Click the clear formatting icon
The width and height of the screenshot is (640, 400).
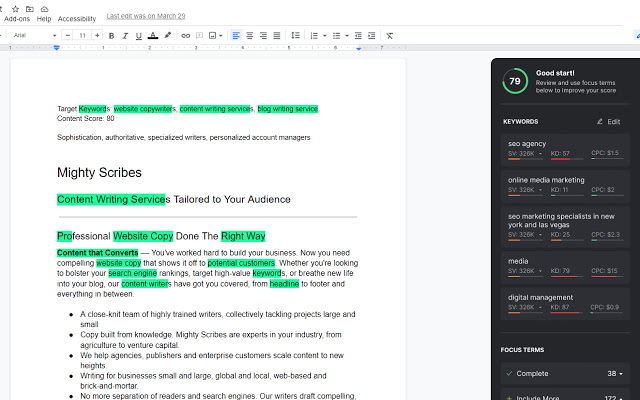pos(389,35)
